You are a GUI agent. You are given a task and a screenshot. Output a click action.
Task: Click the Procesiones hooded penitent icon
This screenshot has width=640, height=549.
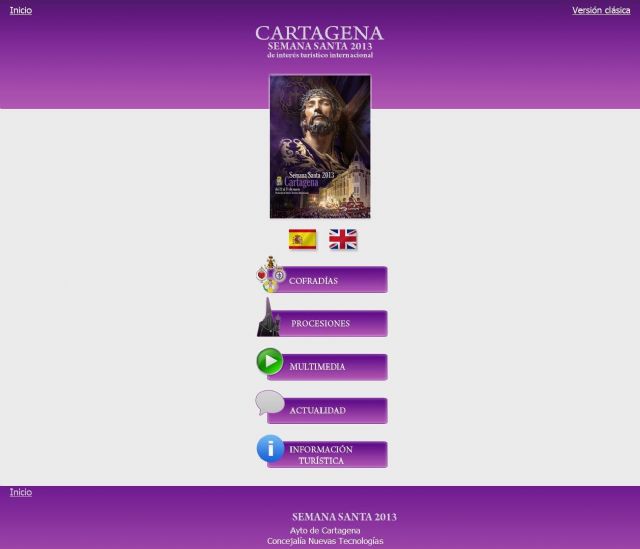tap(268, 318)
